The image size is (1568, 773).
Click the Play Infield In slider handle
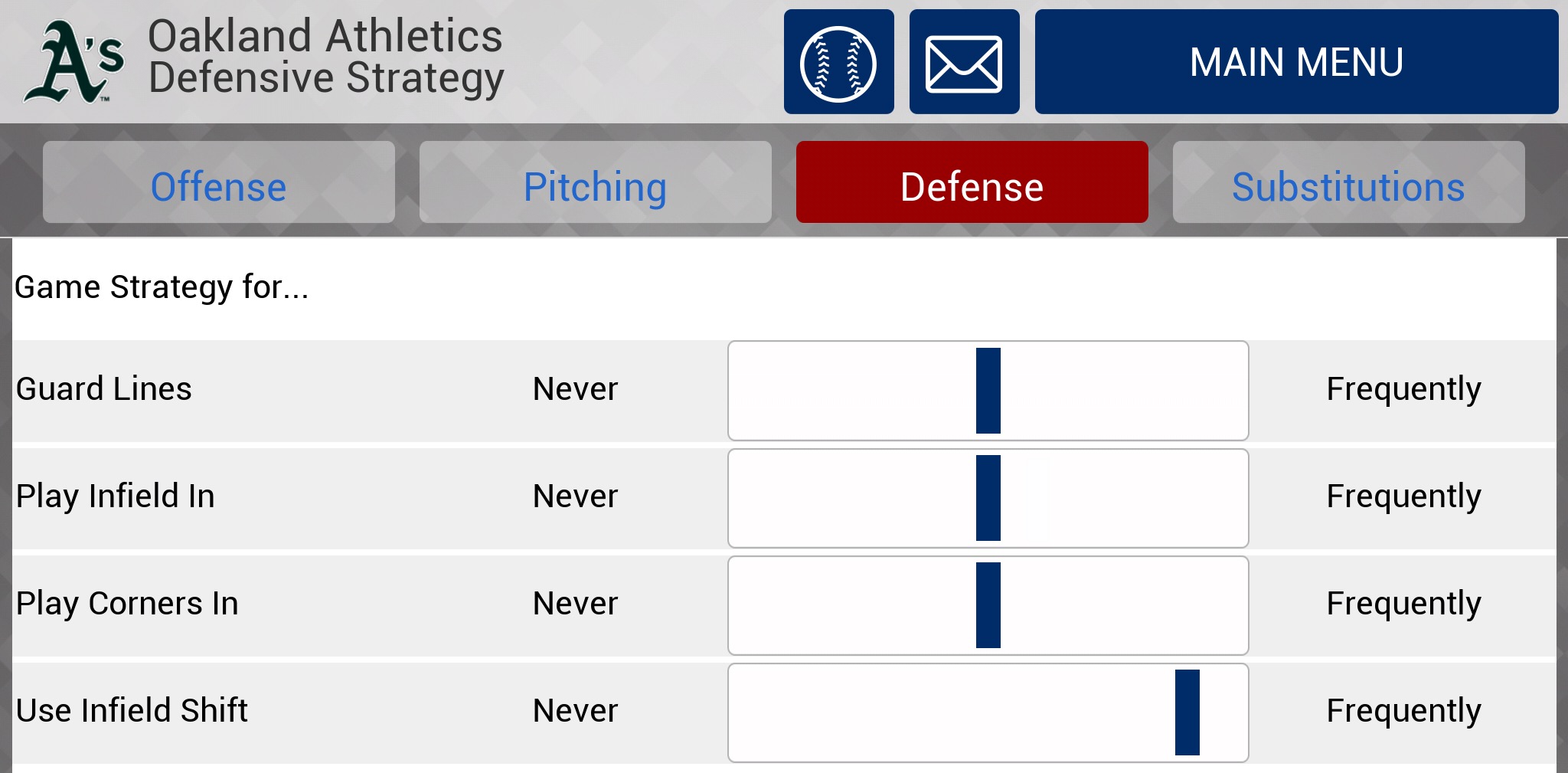click(988, 498)
